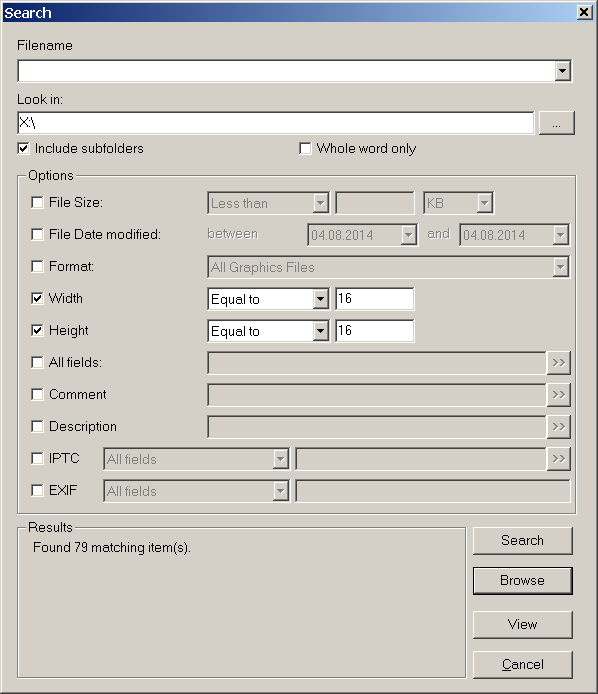This screenshot has width=598, height=694.
Task: Click the View button
Action: [522, 625]
